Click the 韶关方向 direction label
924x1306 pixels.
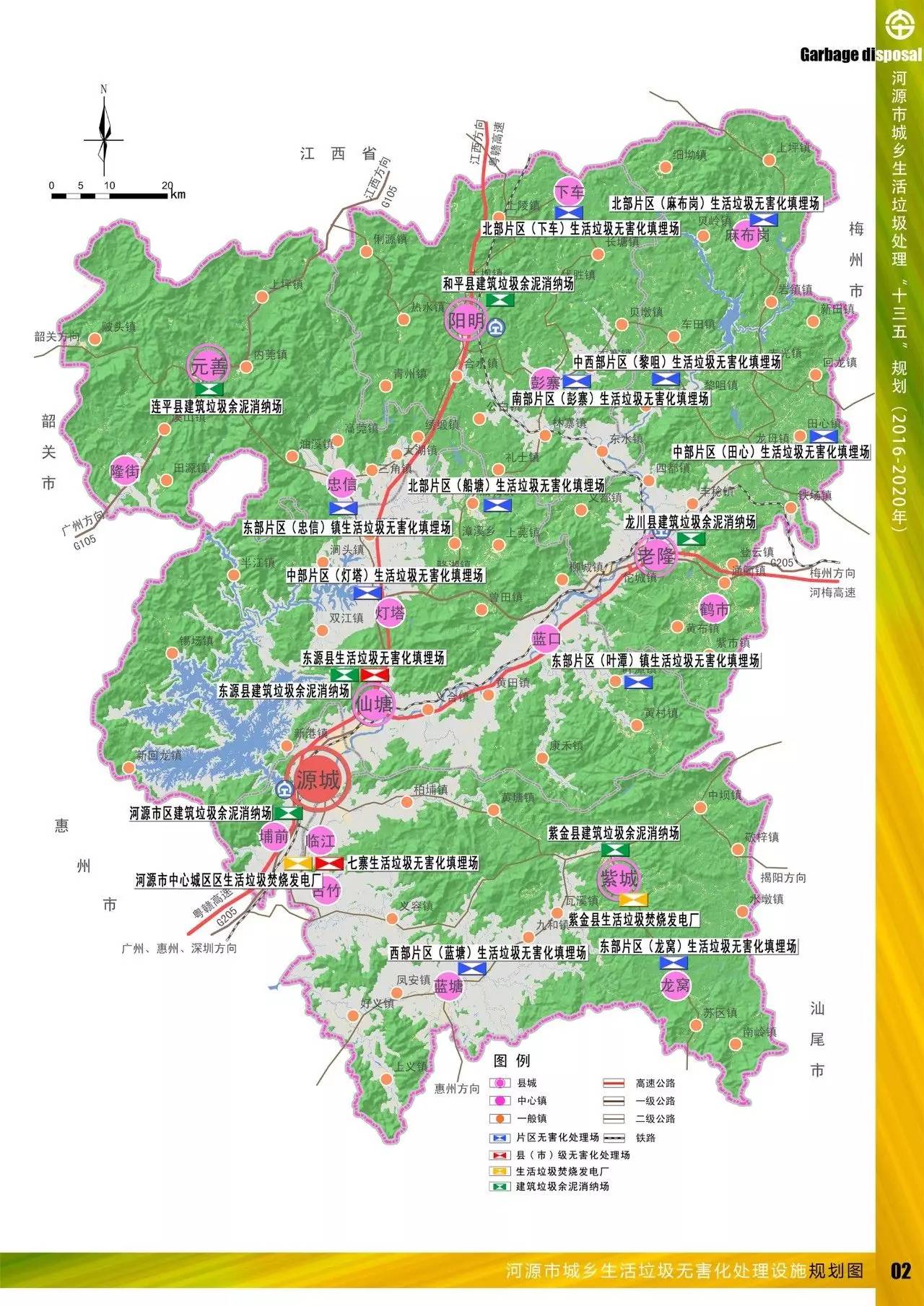click(58, 336)
